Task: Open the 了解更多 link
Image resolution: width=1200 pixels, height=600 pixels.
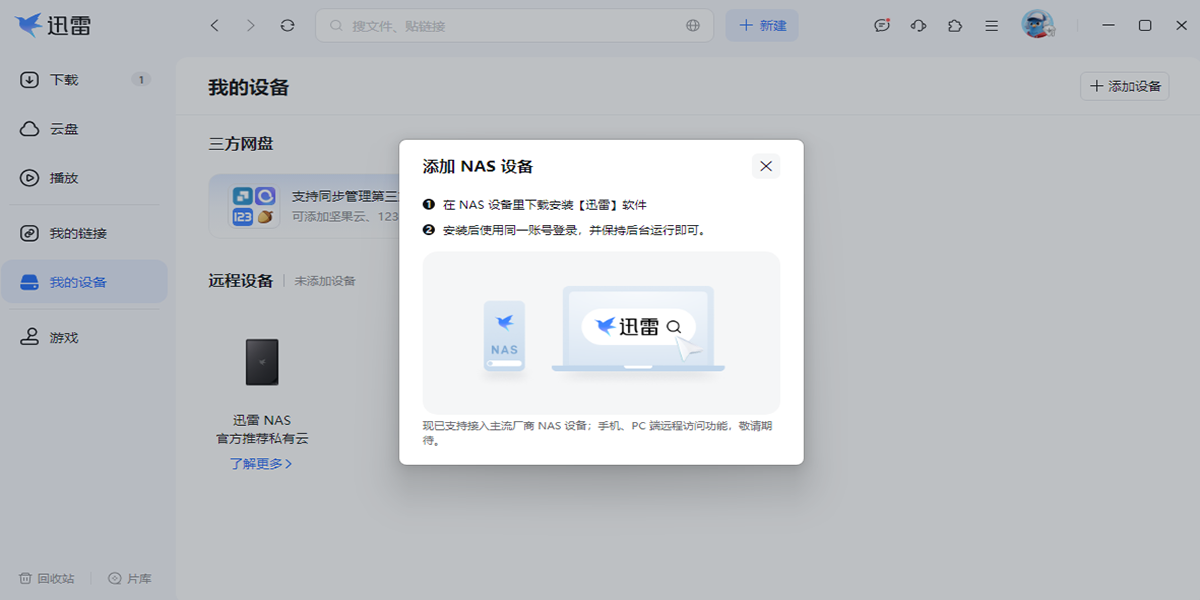Action: [261, 464]
